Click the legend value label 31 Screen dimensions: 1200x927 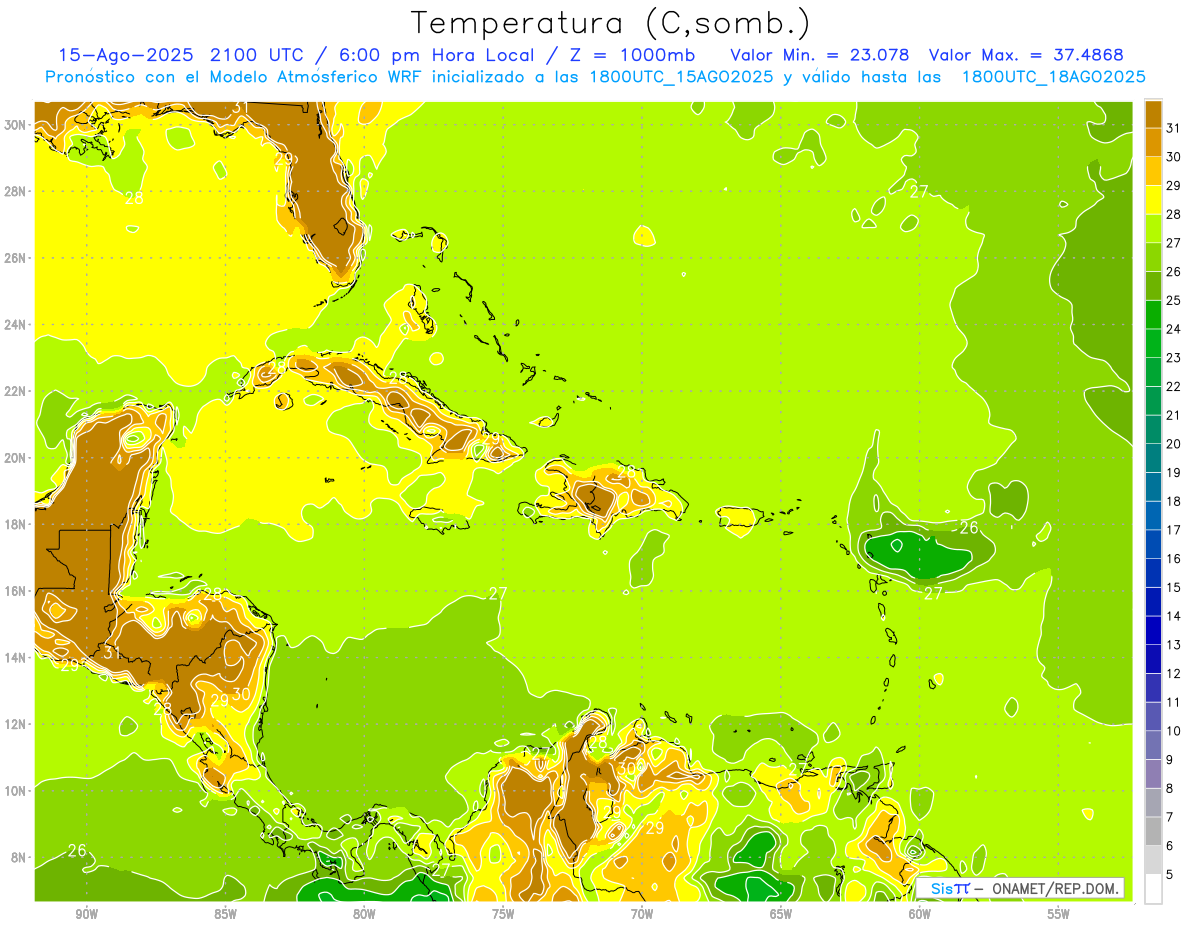pos(1174,128)
